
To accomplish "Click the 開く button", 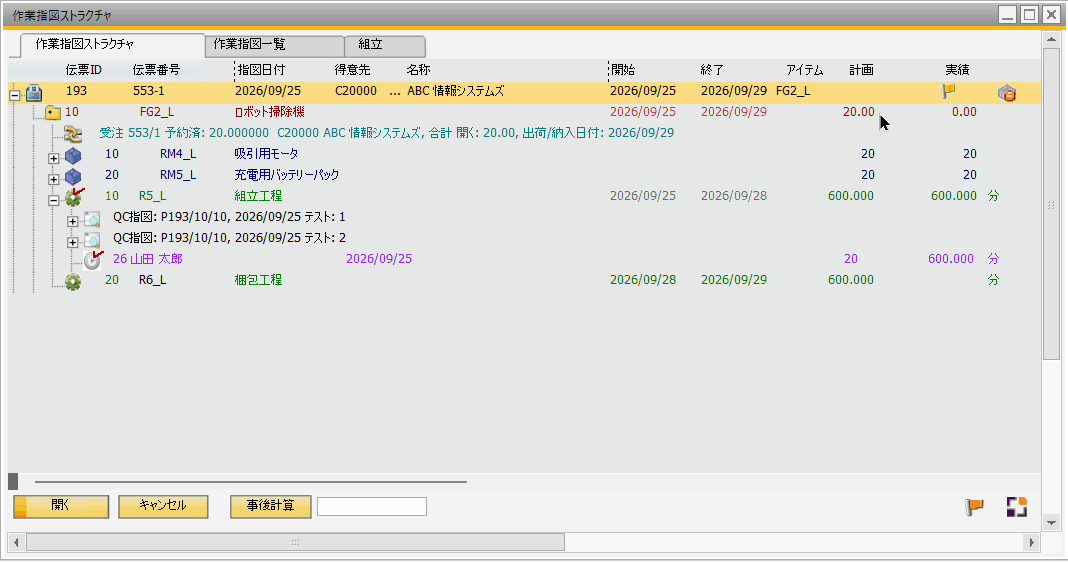I will tap(61, 506).
